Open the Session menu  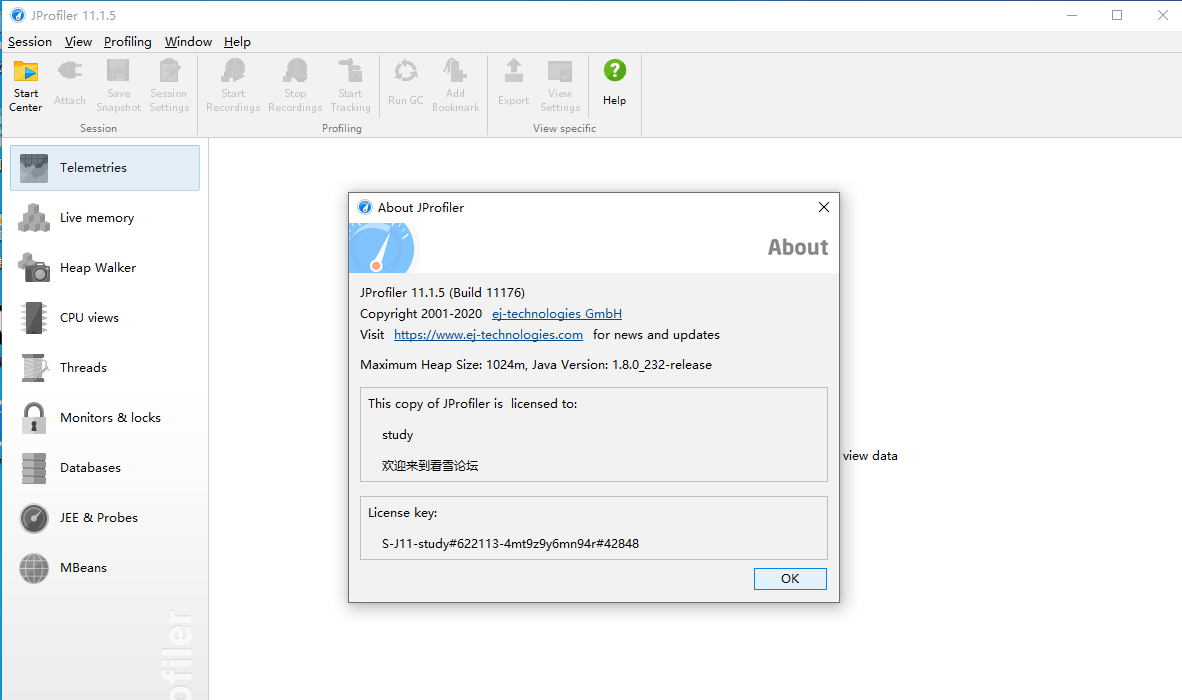[x=30, y=42]
